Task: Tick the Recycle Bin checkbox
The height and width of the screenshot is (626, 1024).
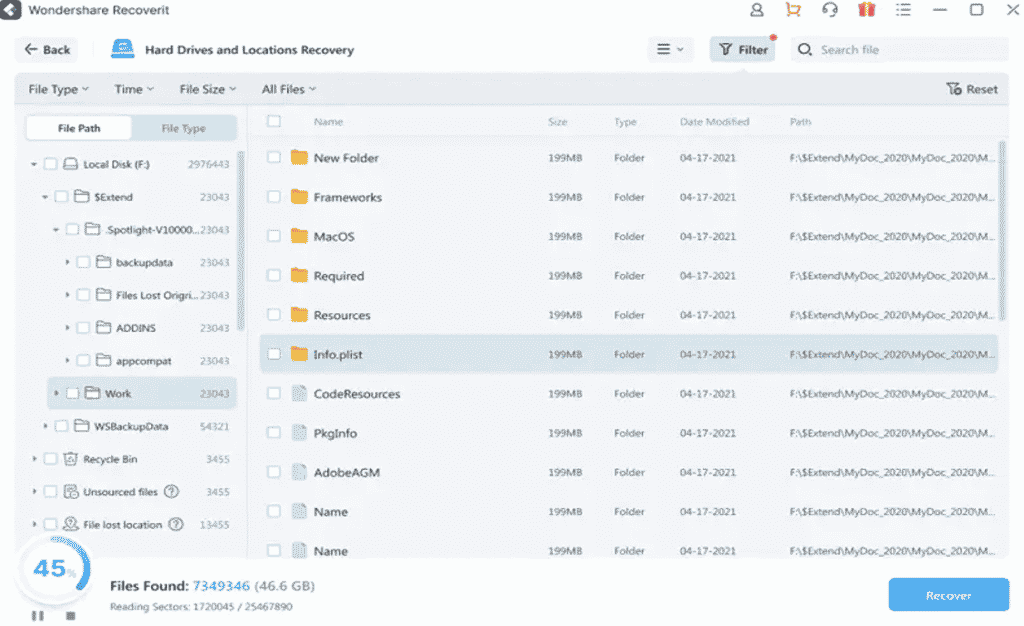Action: [x=50, y=459]
